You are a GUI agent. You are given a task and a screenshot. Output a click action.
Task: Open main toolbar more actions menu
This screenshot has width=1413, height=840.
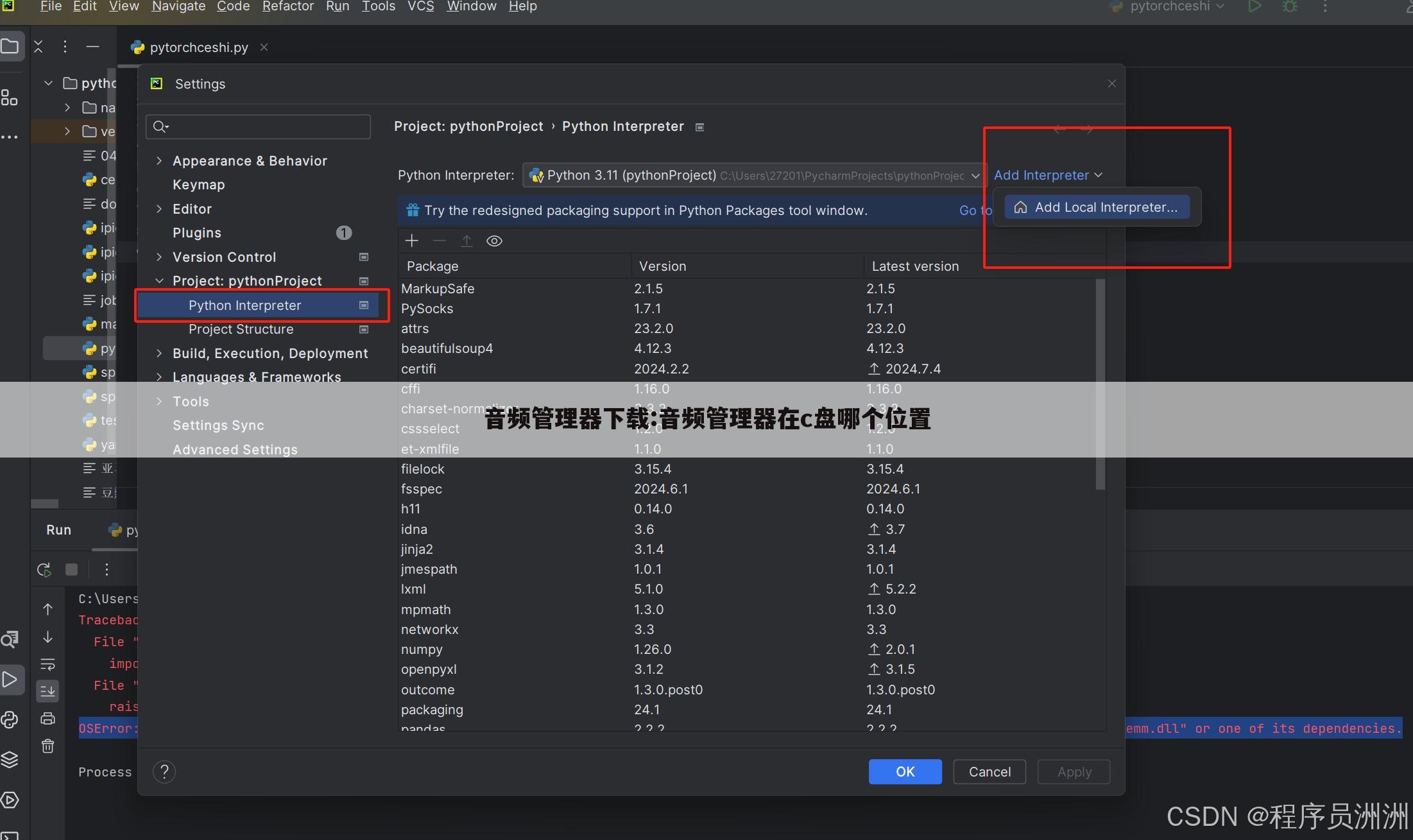[x=1325, y=6]
